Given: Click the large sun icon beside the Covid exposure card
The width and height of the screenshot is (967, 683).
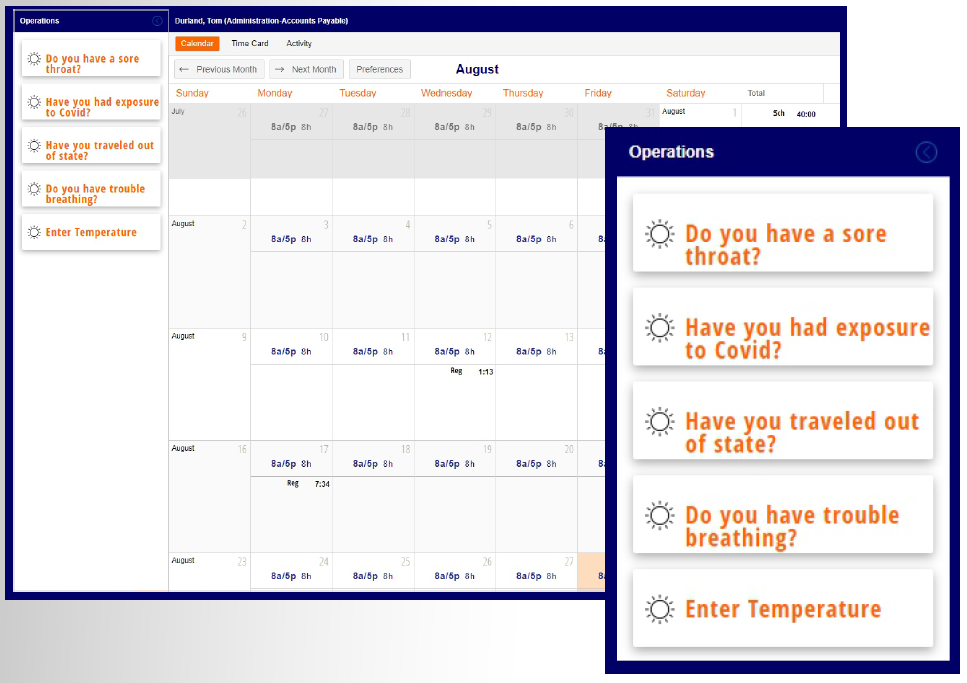Looking at the screenshot, I should (660, 328).
